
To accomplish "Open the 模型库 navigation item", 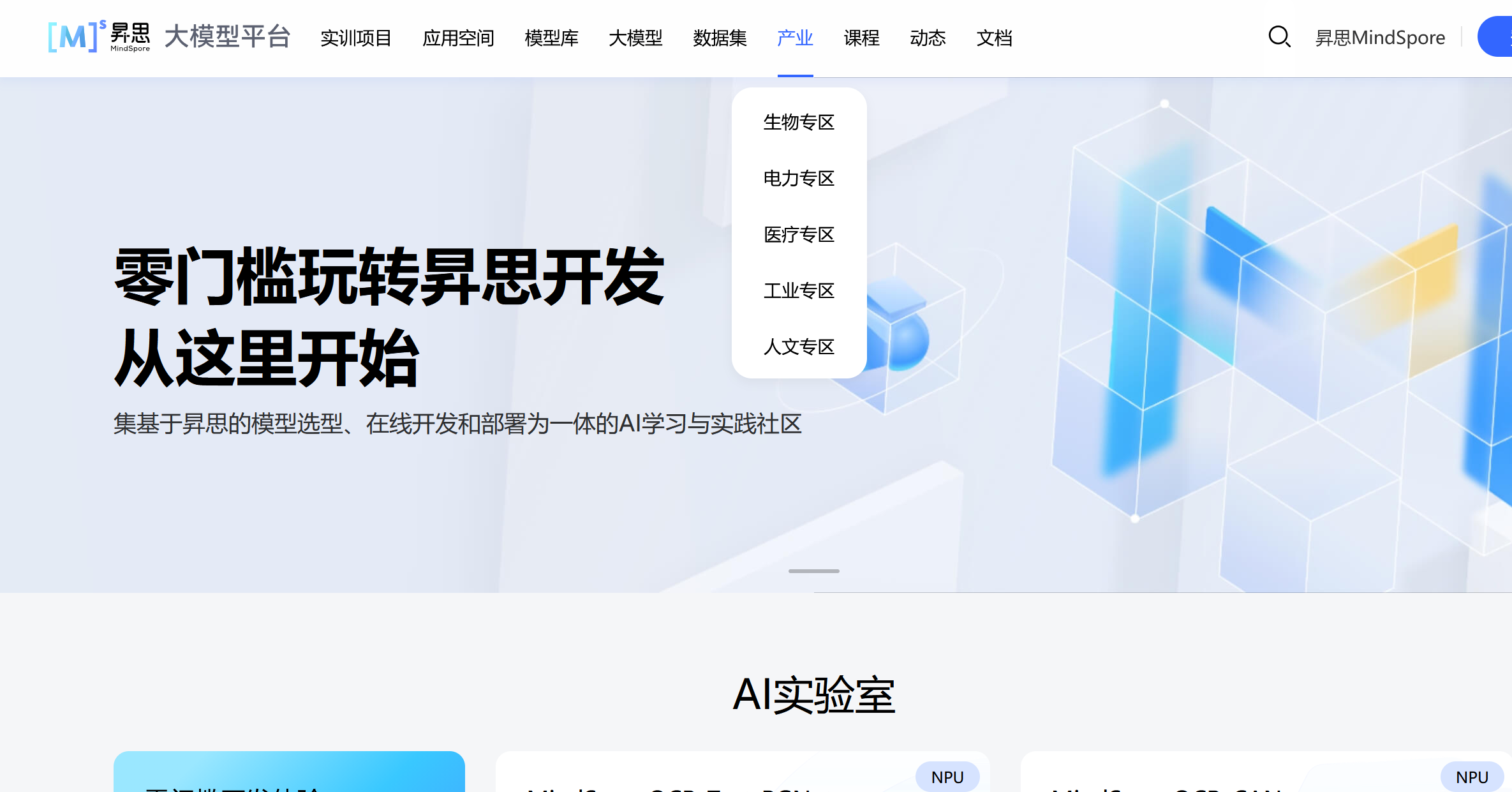I will click(x=551, y=38).
